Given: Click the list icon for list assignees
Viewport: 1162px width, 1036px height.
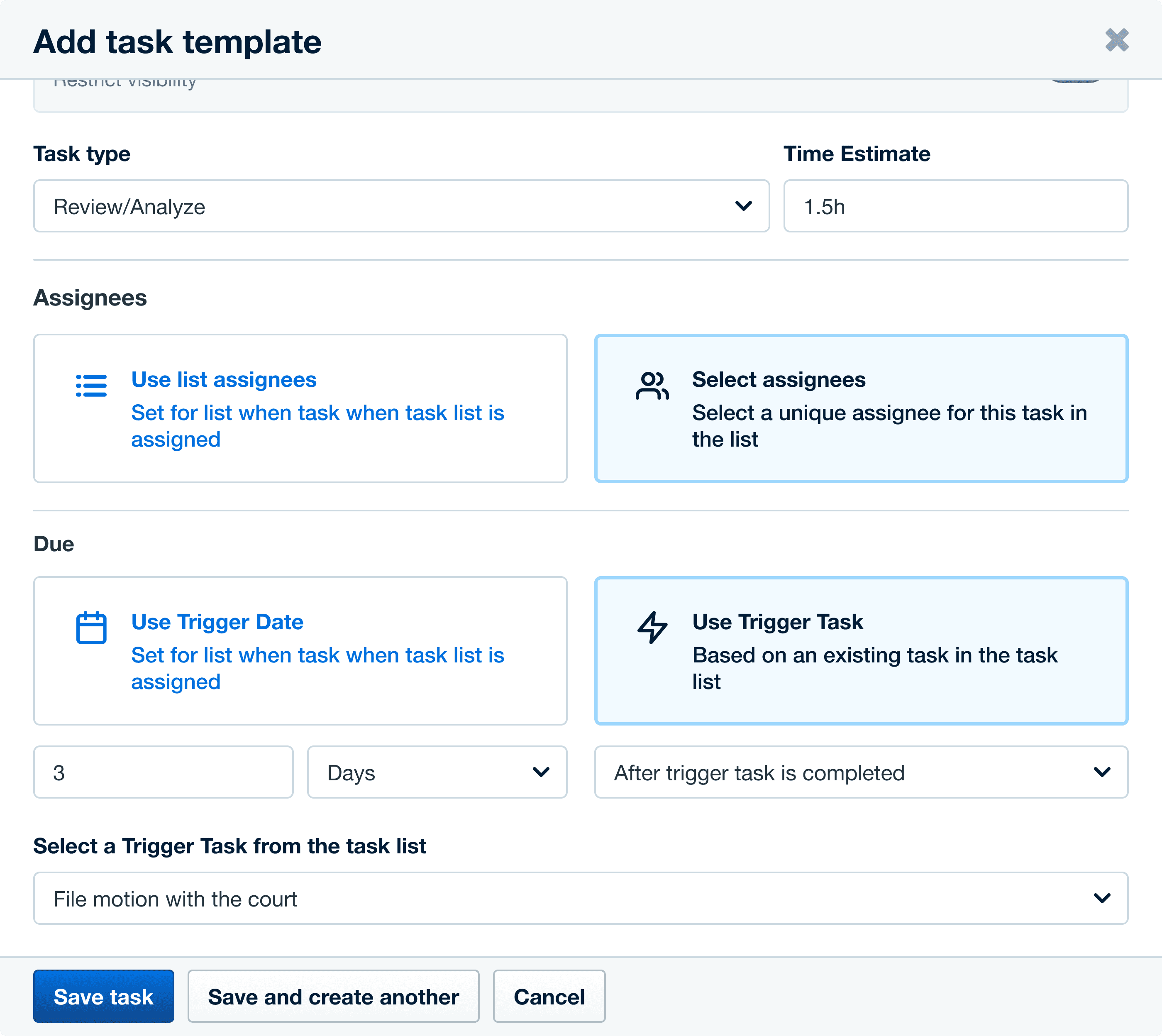Looking at the screenshot, I should click(x=91, y=385).
